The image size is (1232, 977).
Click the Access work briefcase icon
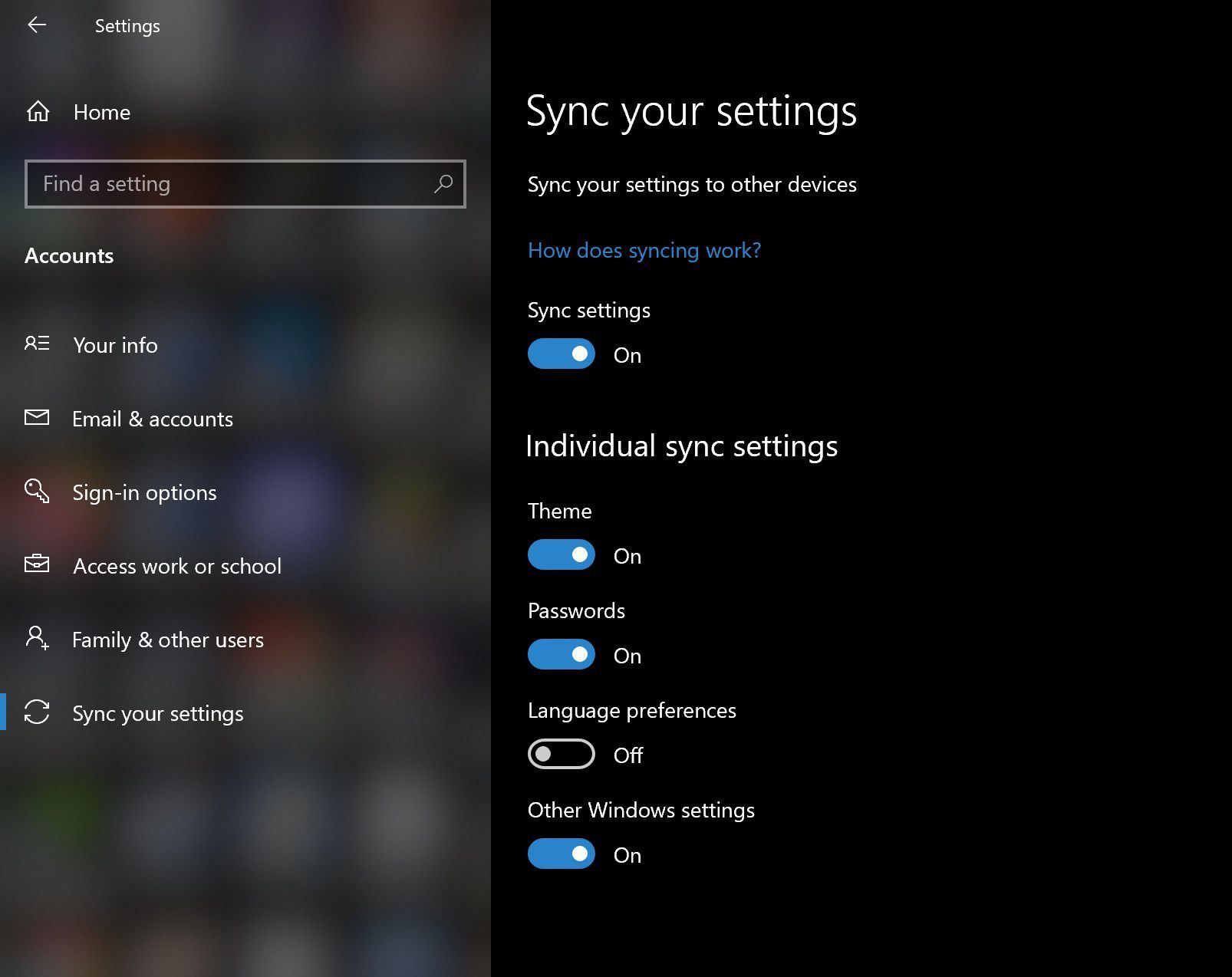click(x=37, y=564)
